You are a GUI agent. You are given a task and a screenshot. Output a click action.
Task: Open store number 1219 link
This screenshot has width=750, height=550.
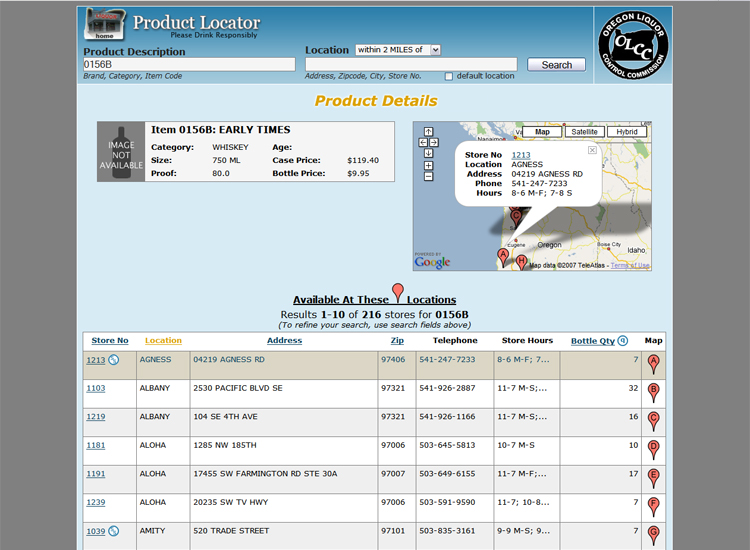click(96, 417)
